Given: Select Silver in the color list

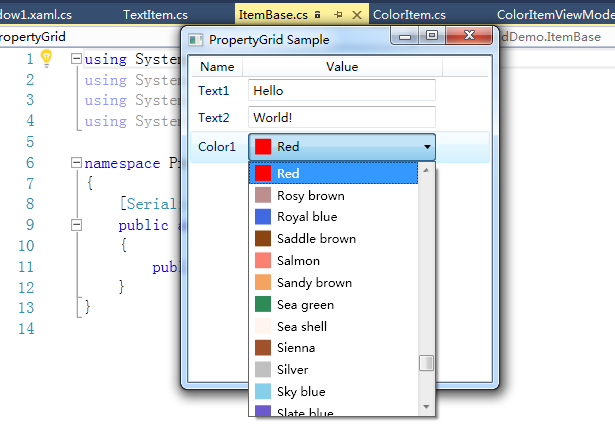Looking at the screenshot, I should [x=333, y=370].
